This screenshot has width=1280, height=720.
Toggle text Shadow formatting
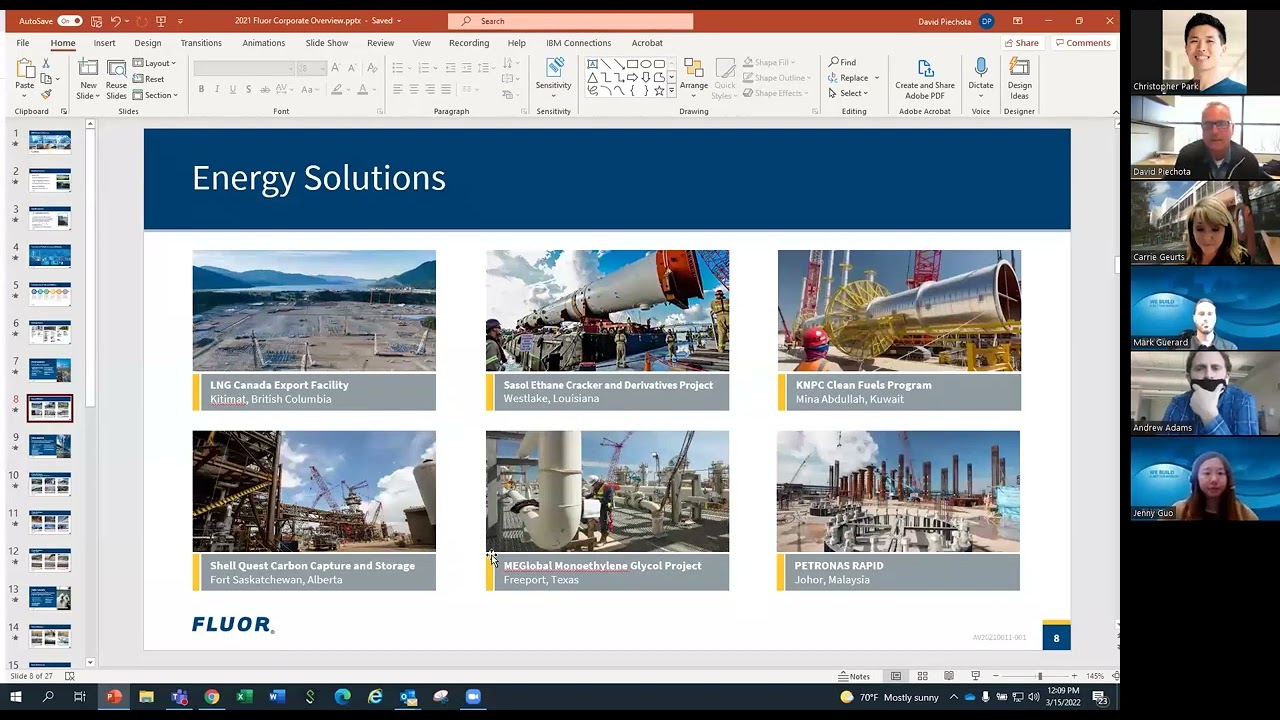tap(249, 89)
